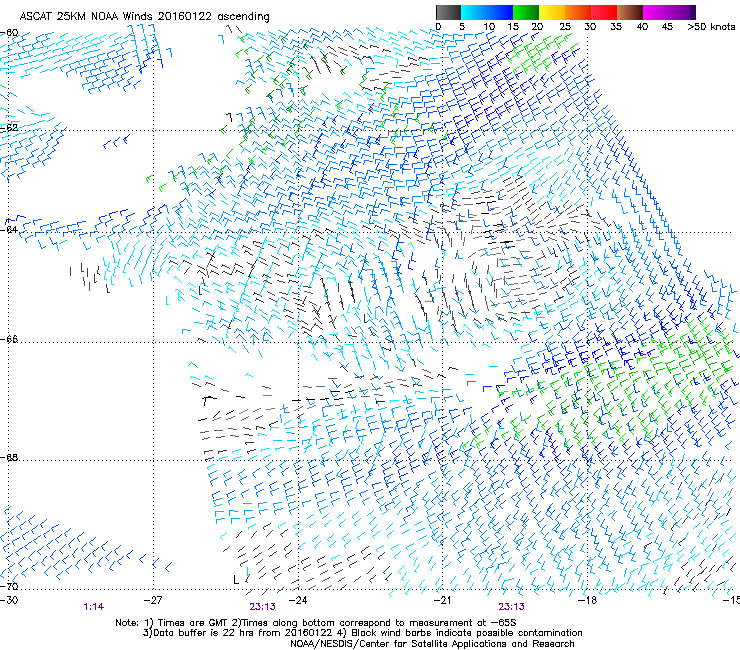
Task: Select the cyan-to-blue 5-15 knots color bar segment
Action: point(487,12)
